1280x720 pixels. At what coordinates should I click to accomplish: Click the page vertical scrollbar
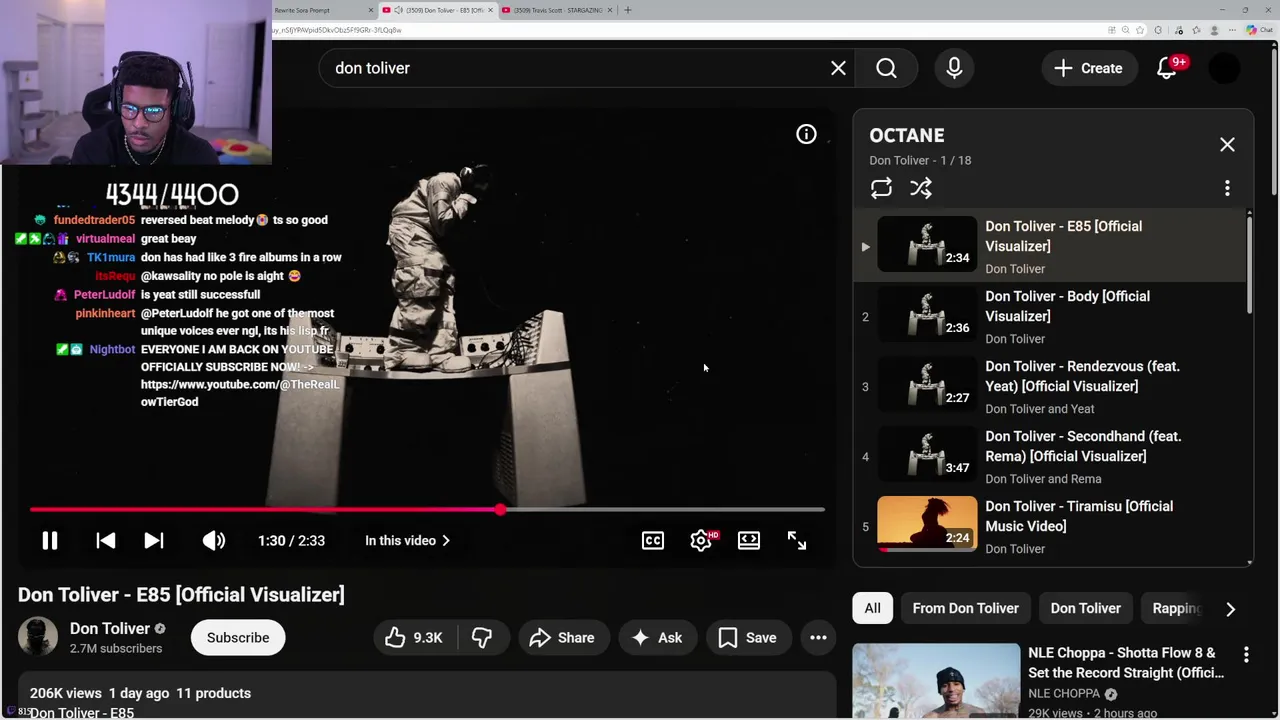[1275, 120]
